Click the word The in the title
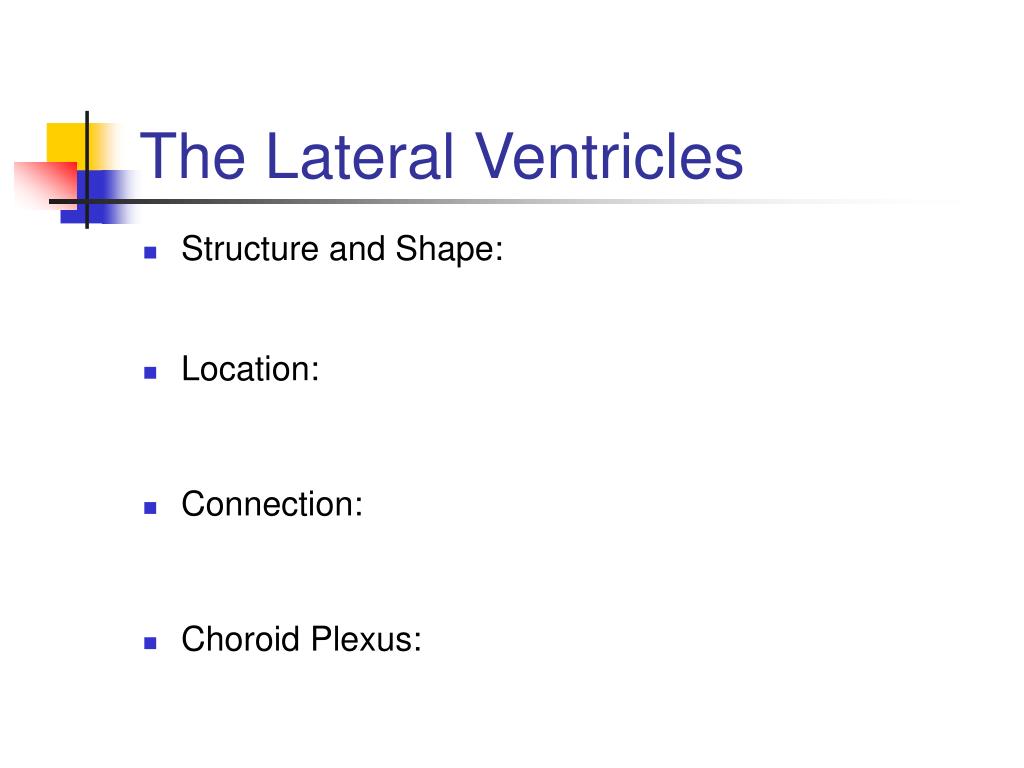The height and width of the screenshot is (768, 1024). click(x=193, y=156)
